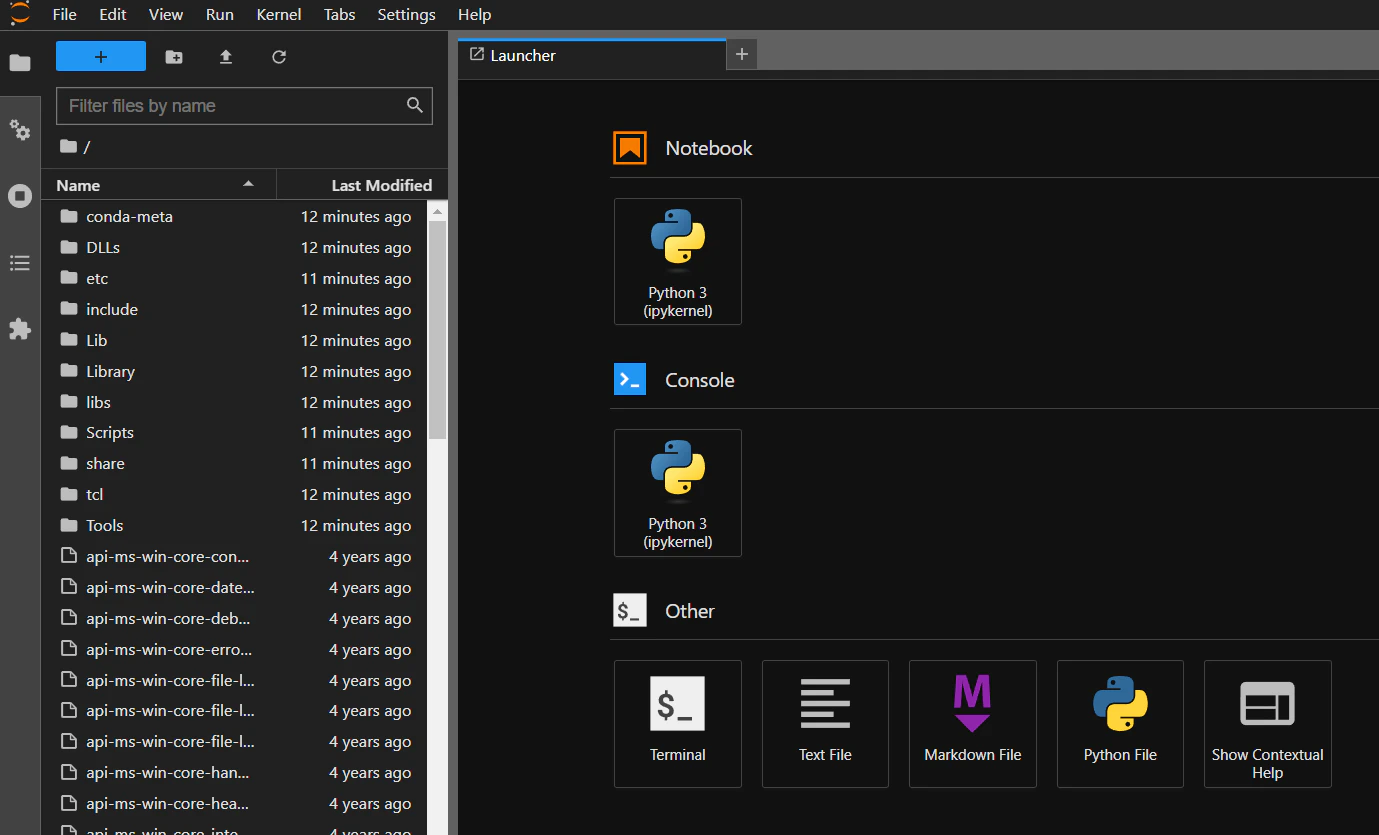This screenshot has width=1379, height=835.
Task: Select the api-ms-win-core-erro... file
Action: (234, 650)
